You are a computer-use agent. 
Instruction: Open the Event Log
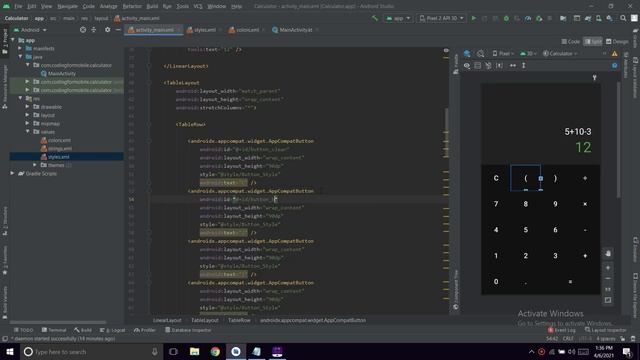point(562,330)
